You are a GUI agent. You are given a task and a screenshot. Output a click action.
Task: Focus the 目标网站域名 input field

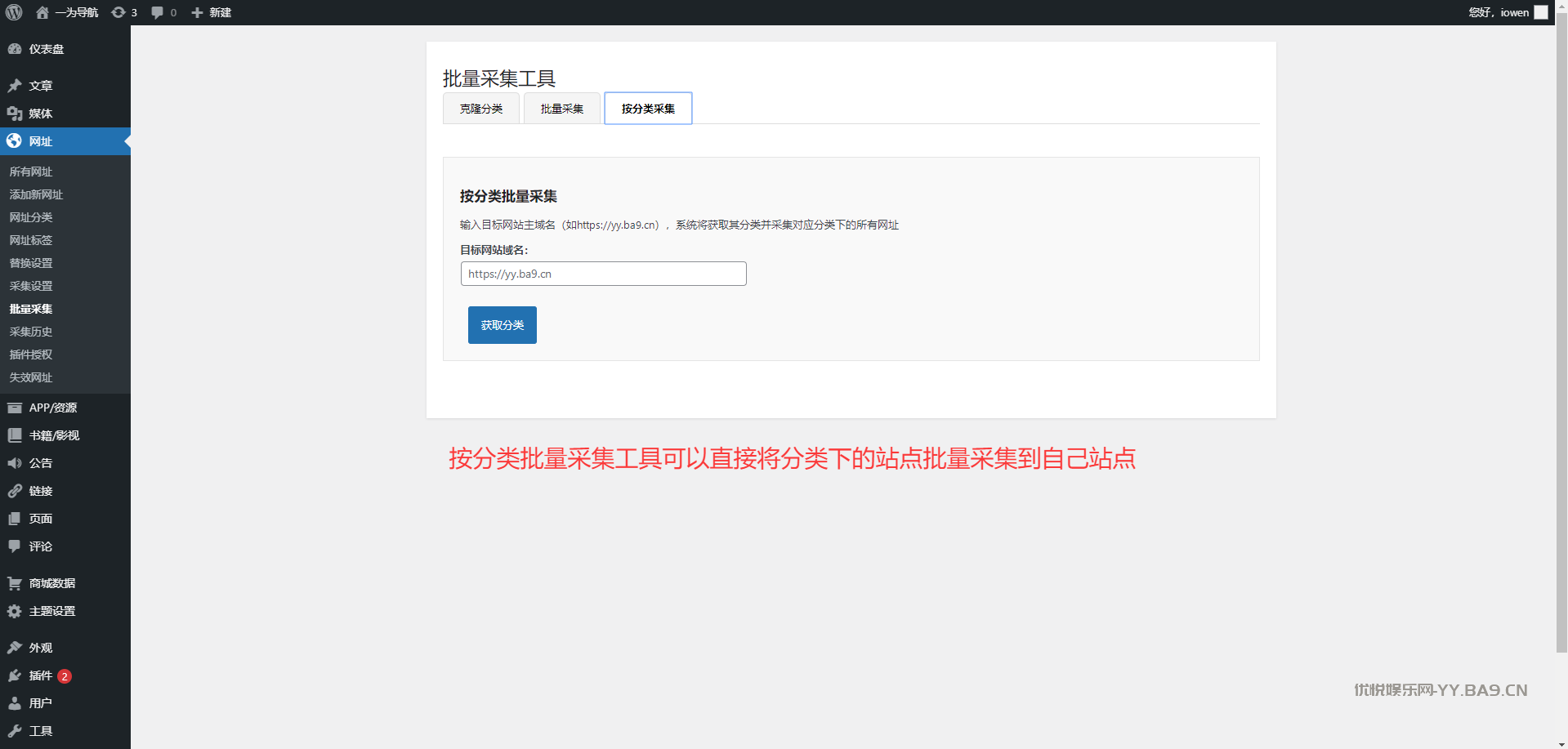click(x=603, y=274)
